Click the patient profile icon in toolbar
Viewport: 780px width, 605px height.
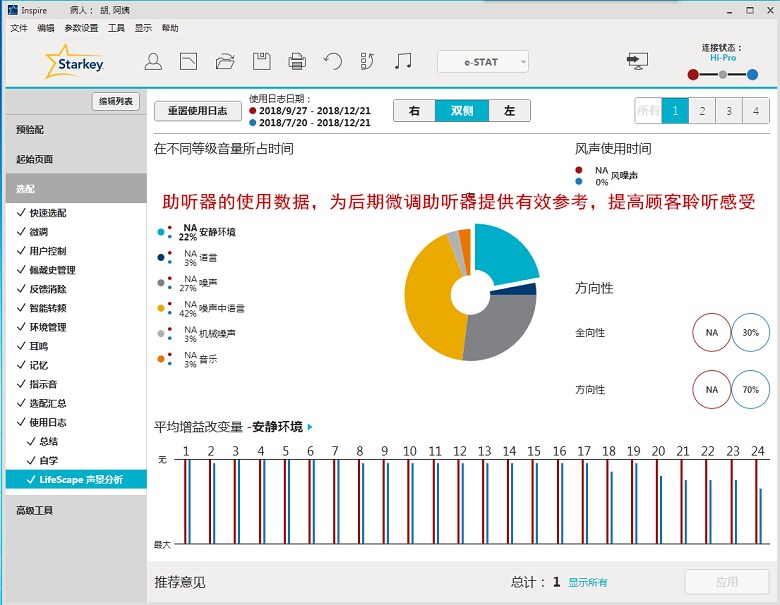click(x=153, y=61)
